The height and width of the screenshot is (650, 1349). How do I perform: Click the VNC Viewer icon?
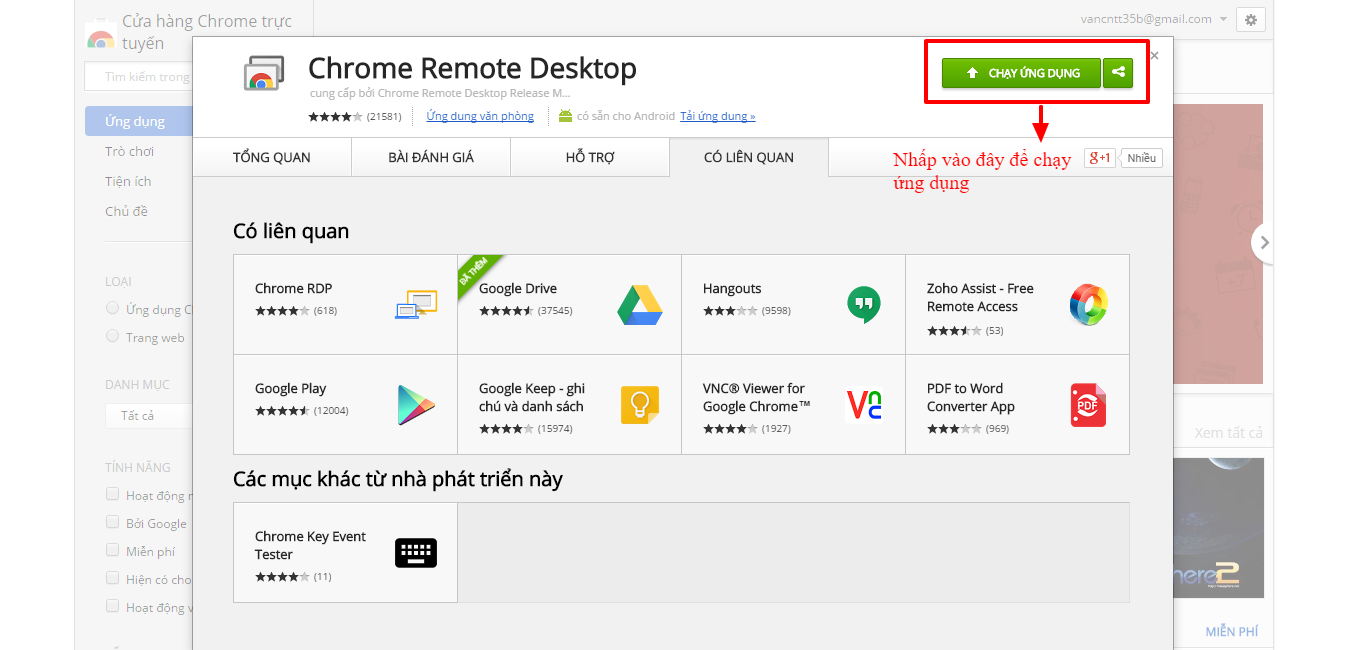[864, 405]
